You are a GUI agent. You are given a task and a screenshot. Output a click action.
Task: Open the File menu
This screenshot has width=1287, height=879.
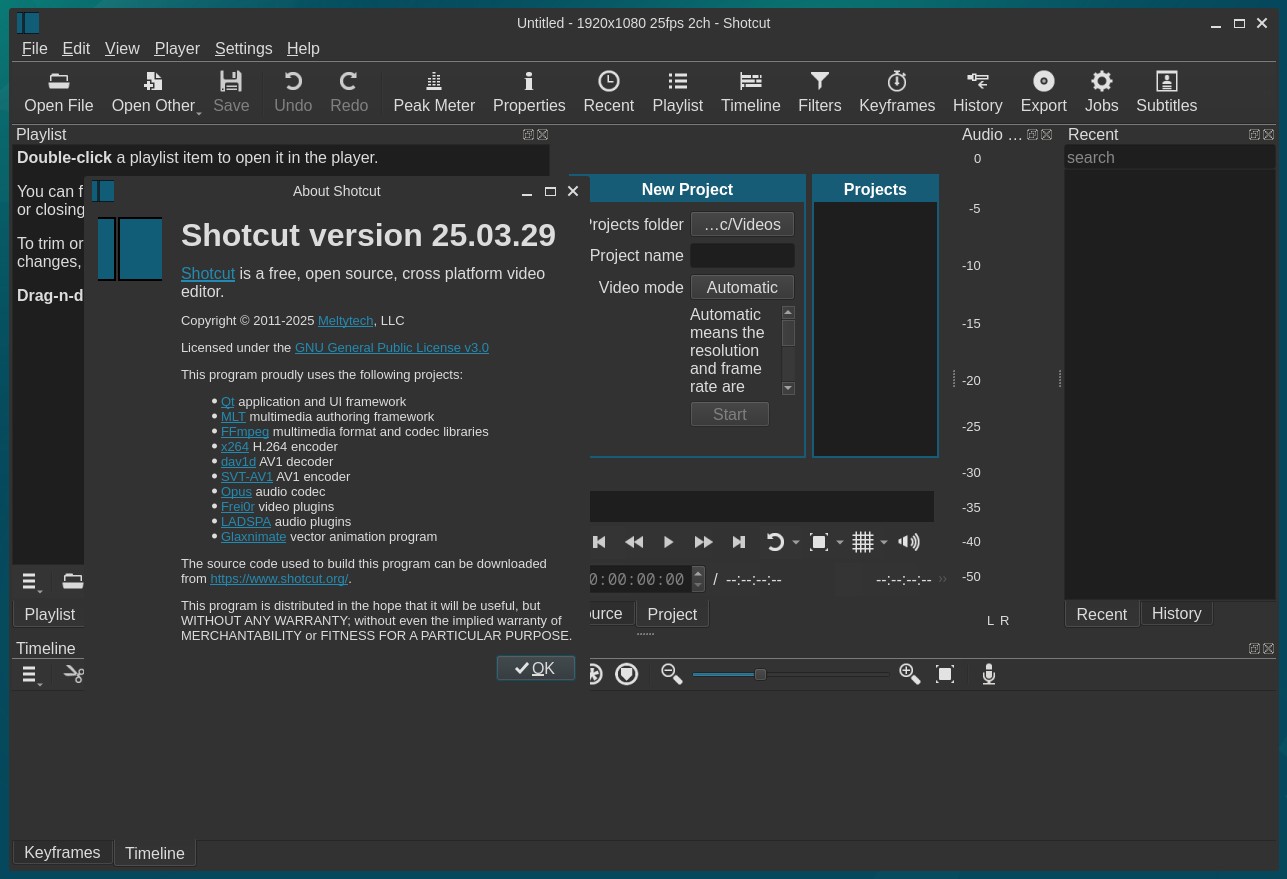(34, 48)
